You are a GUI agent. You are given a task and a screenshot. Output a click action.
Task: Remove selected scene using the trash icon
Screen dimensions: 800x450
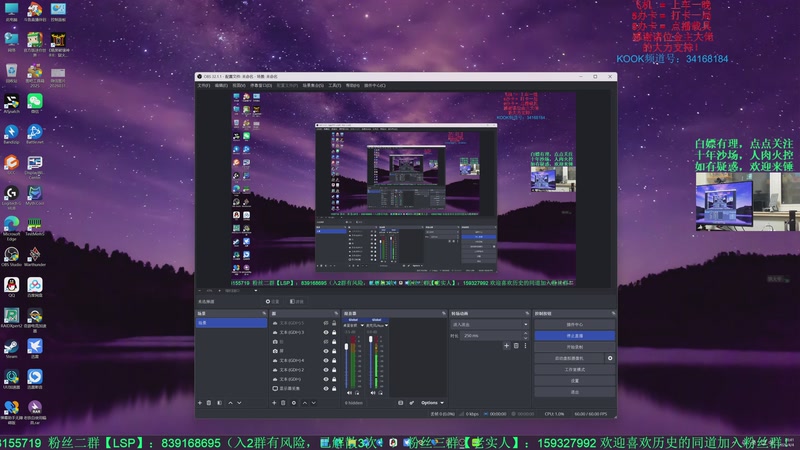click(209, 403)
